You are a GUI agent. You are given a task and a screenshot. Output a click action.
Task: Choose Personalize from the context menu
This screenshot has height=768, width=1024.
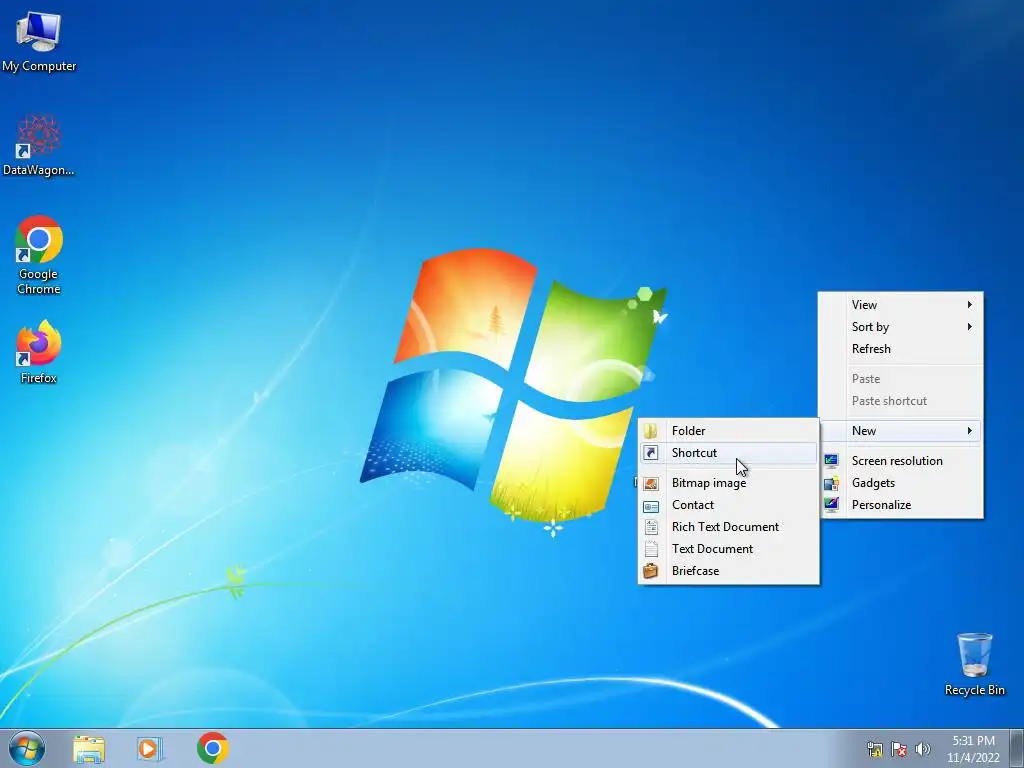(x=901, y=505)
